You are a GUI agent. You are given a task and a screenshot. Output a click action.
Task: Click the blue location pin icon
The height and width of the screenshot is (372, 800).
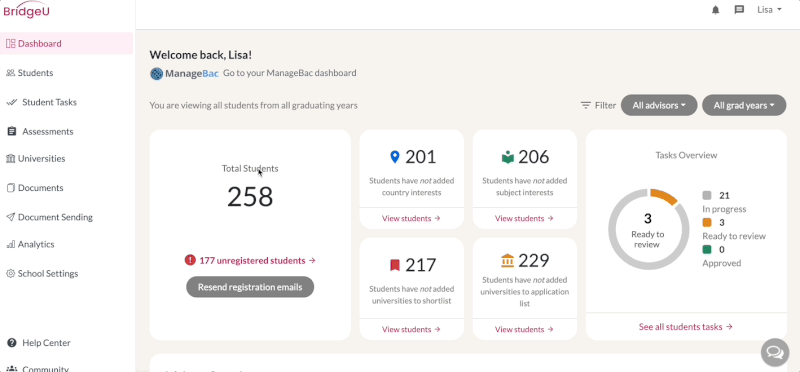(x=394, y=157)
